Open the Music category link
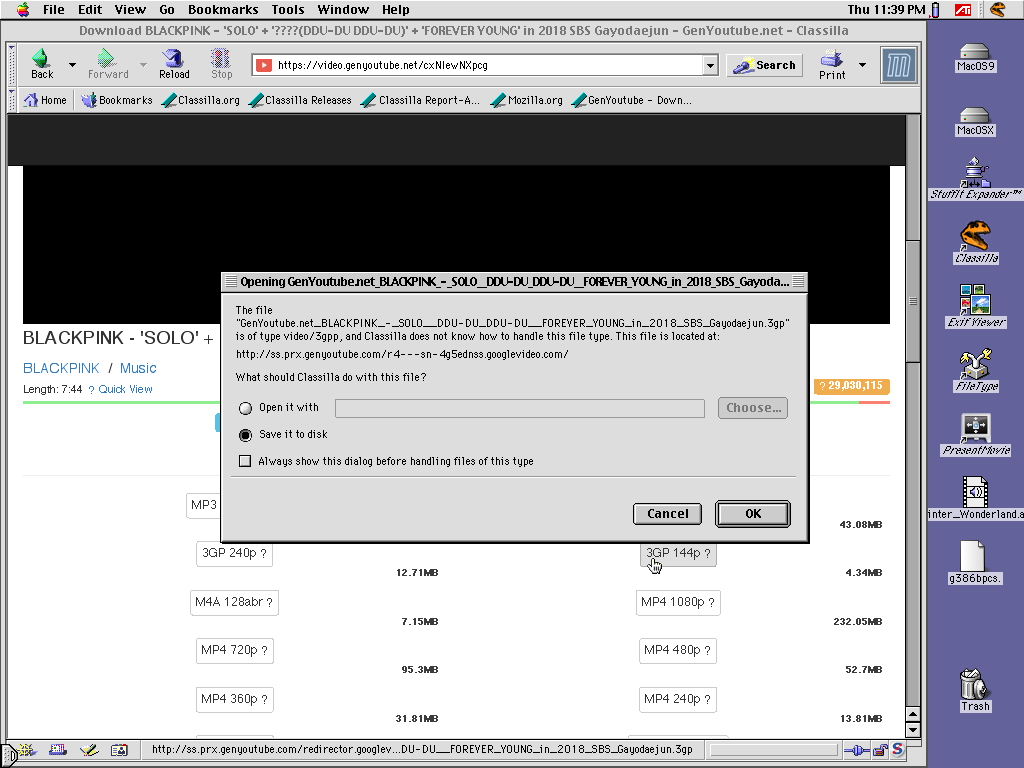This screenshot has width=1024, height=768. coord(138,368)
